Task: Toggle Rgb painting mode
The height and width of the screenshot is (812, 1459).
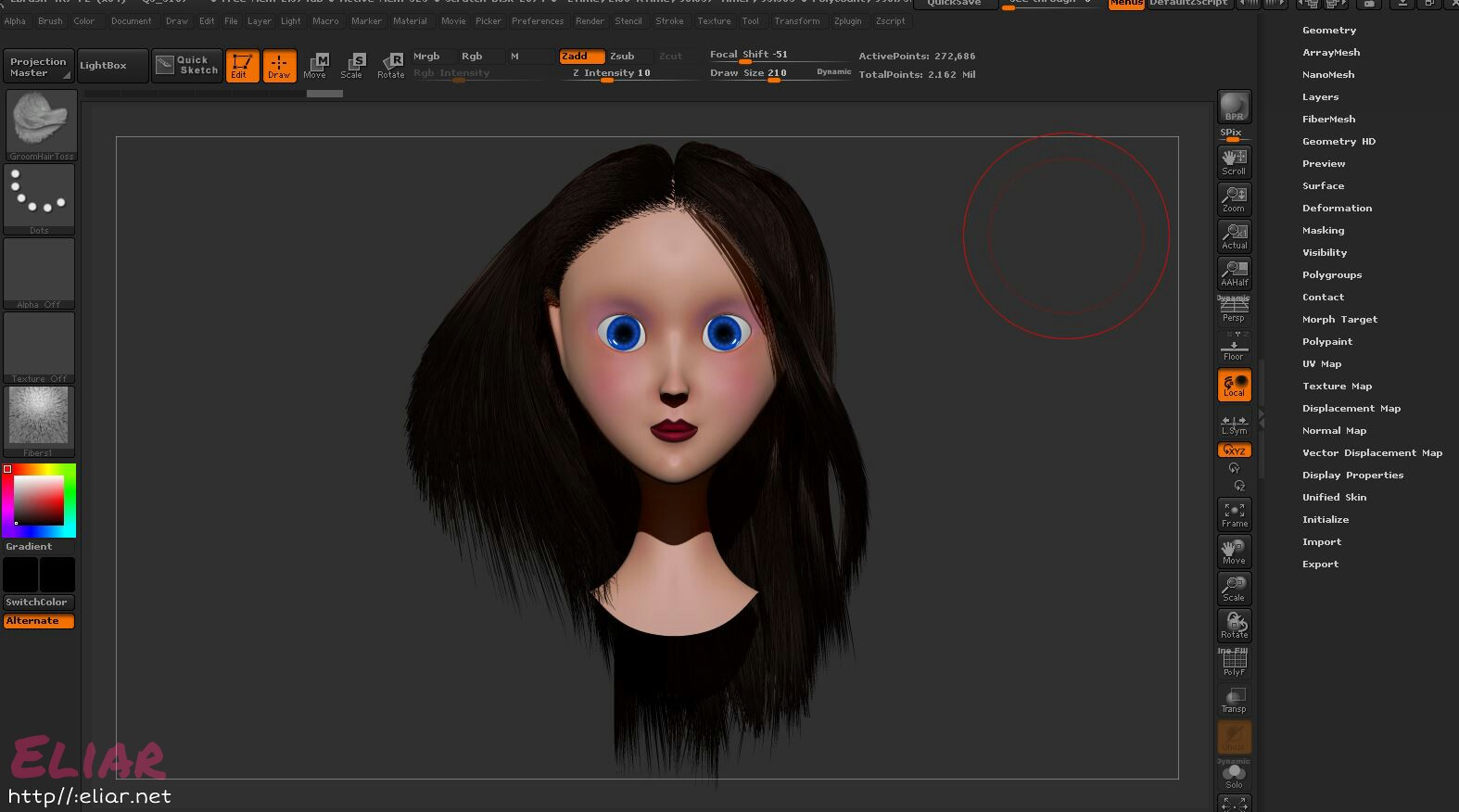Action: point(482,57)
